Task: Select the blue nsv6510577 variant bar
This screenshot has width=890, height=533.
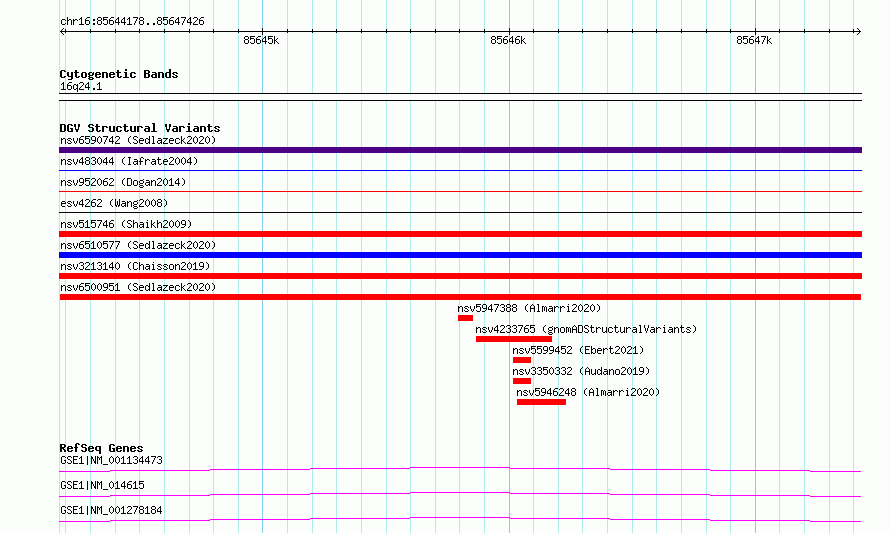Action: point(460,255)
